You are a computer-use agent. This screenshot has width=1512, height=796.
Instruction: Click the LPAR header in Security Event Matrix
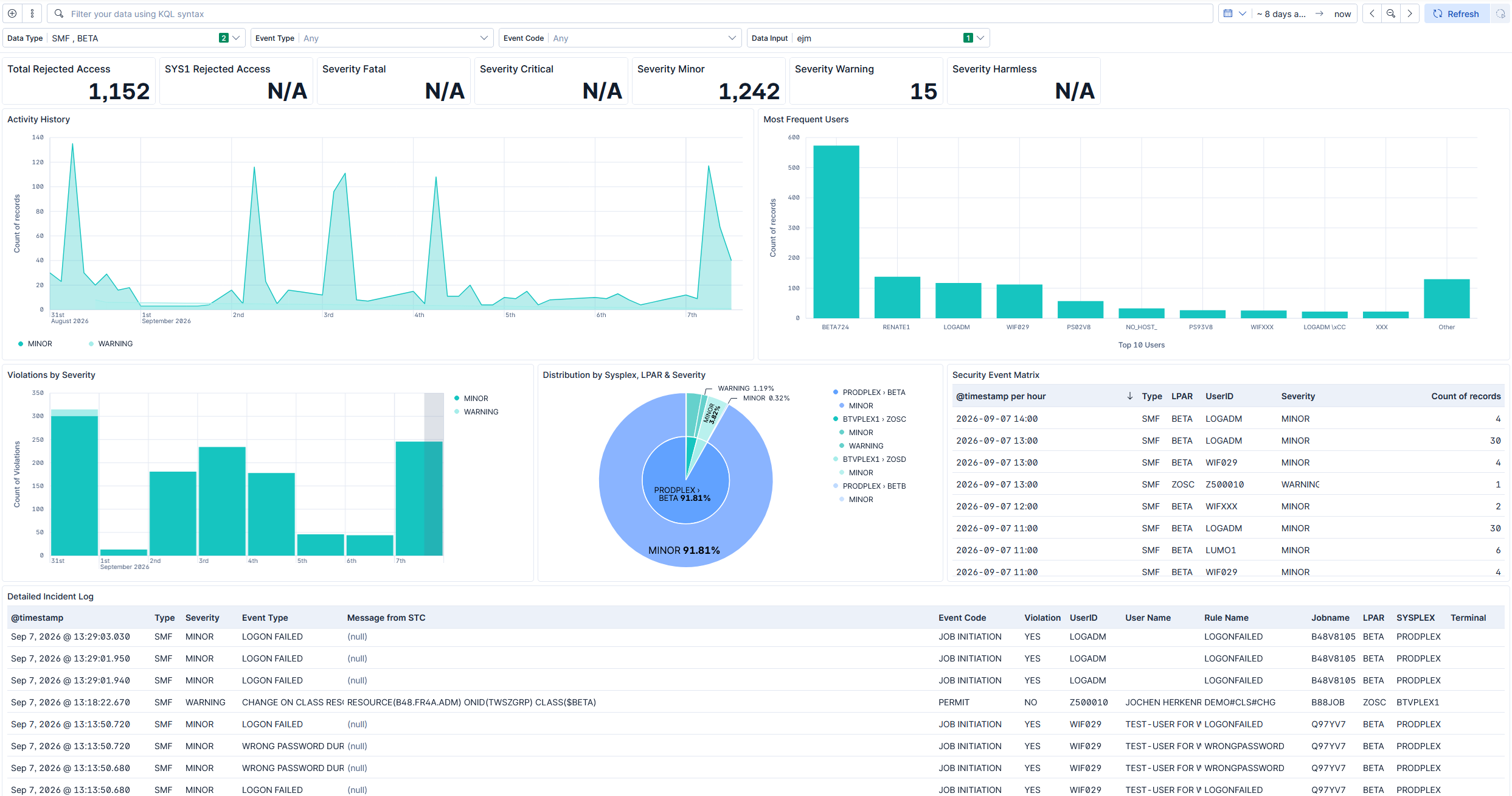coord(1182,396)
